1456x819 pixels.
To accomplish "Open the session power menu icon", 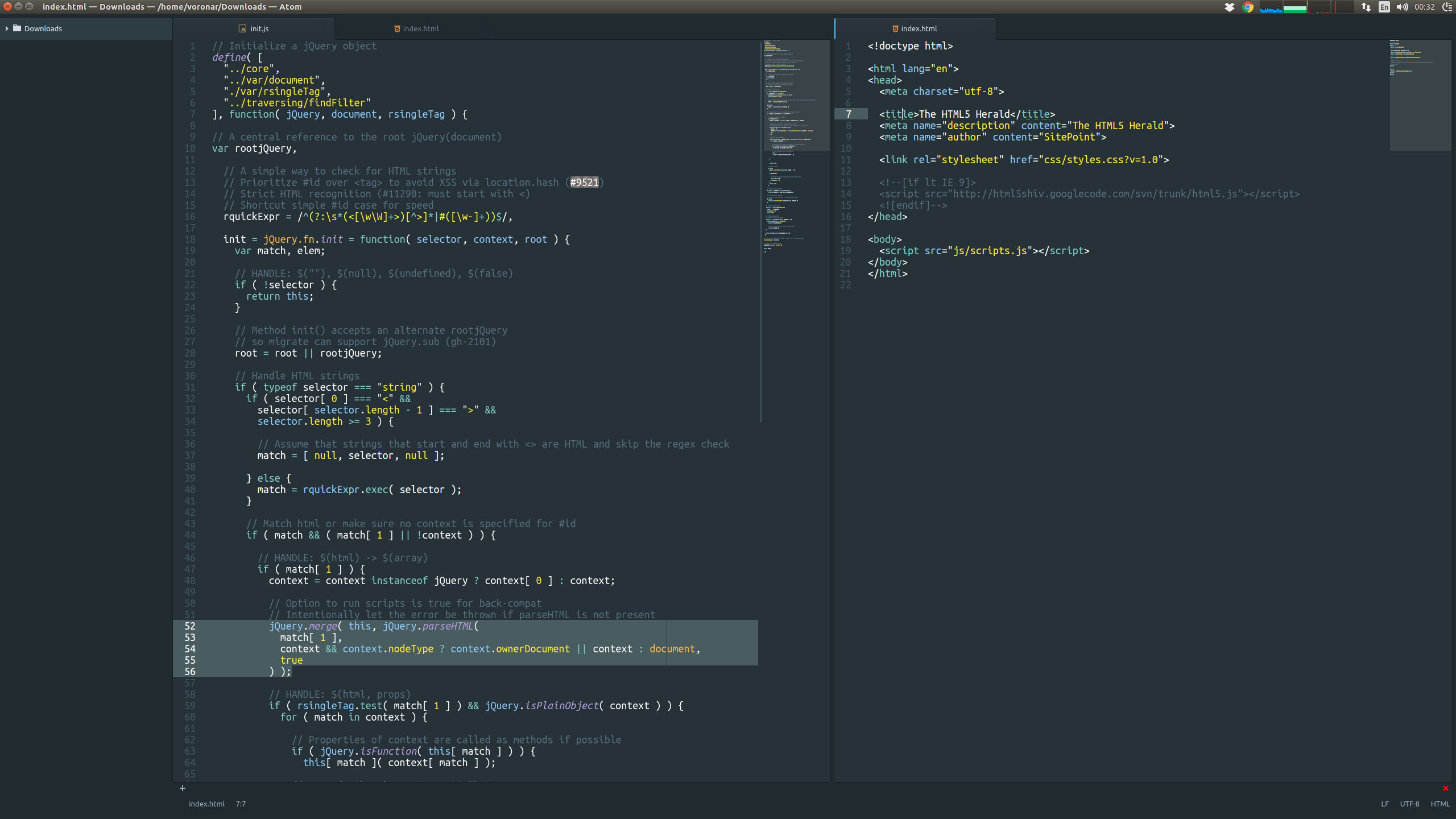I will point(1447,7).
